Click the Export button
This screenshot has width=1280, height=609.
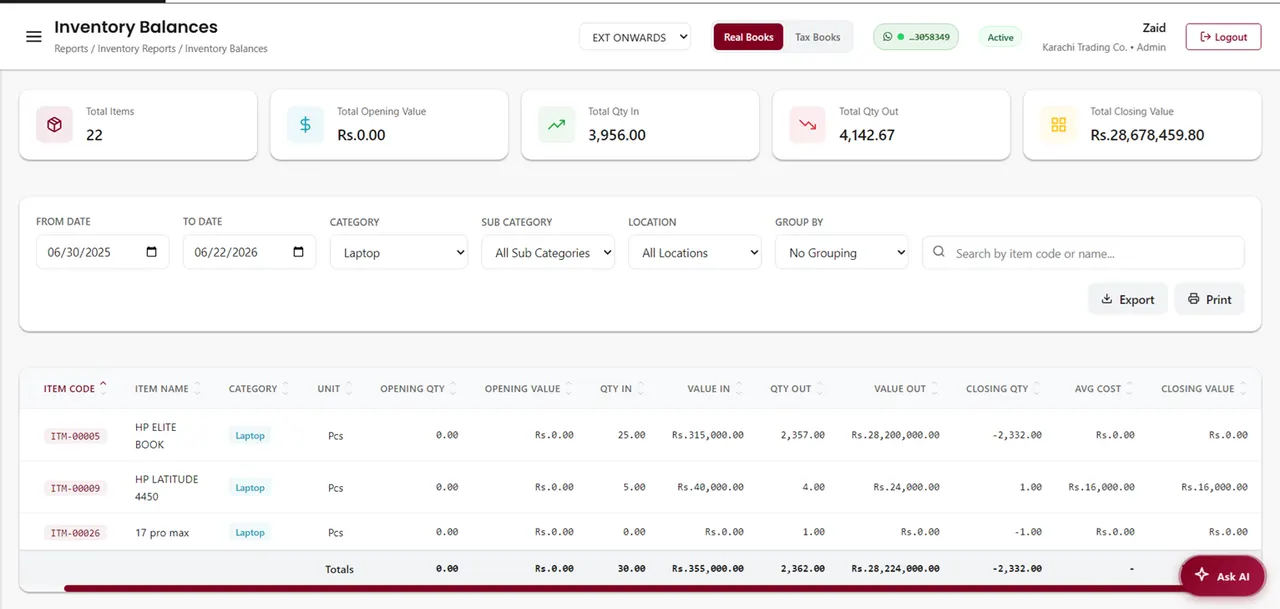point(1128,299)
